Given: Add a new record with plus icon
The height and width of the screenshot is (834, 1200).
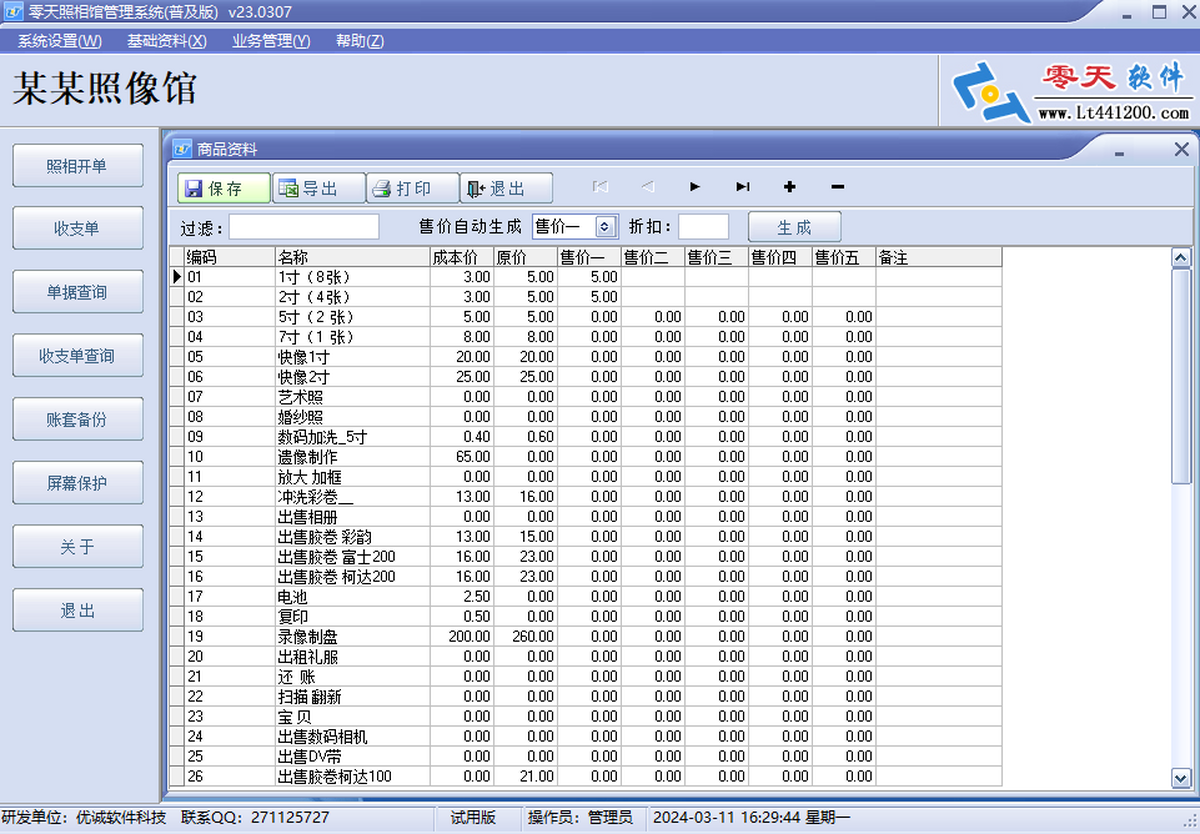Looking at the screenshot, I should coord(790,187).
